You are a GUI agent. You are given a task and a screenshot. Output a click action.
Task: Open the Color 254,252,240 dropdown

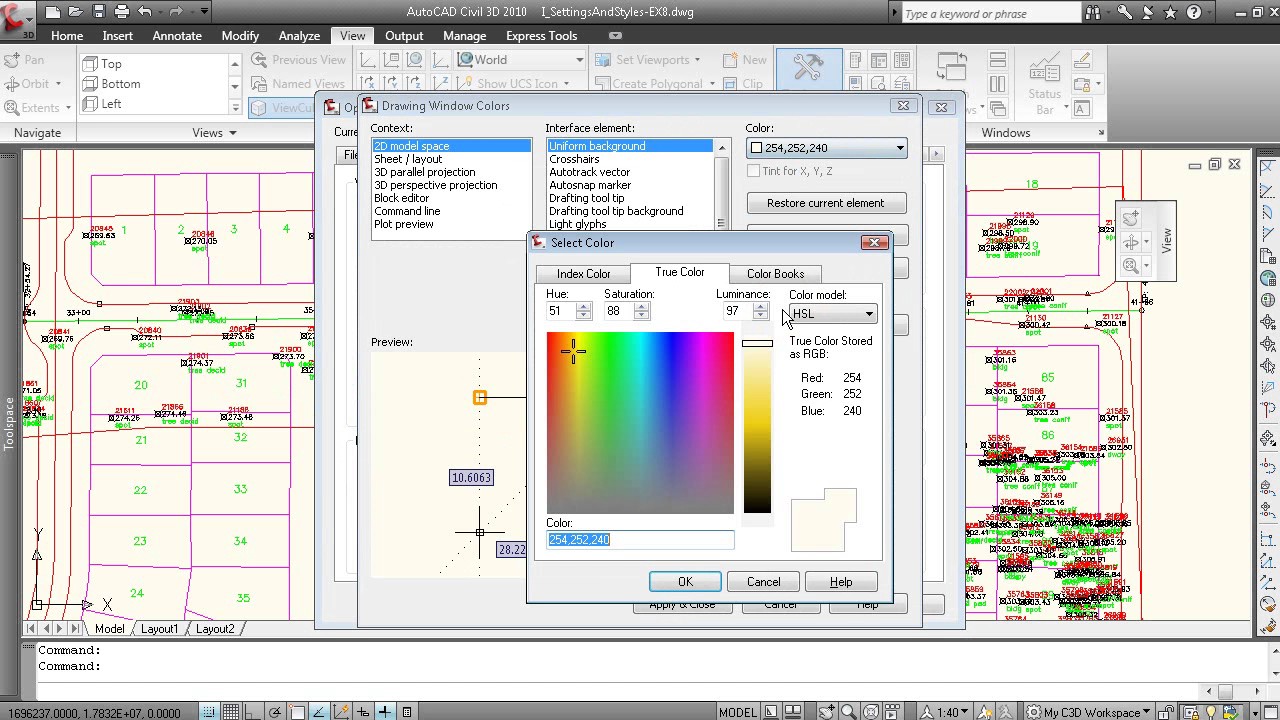click(826, 148)
